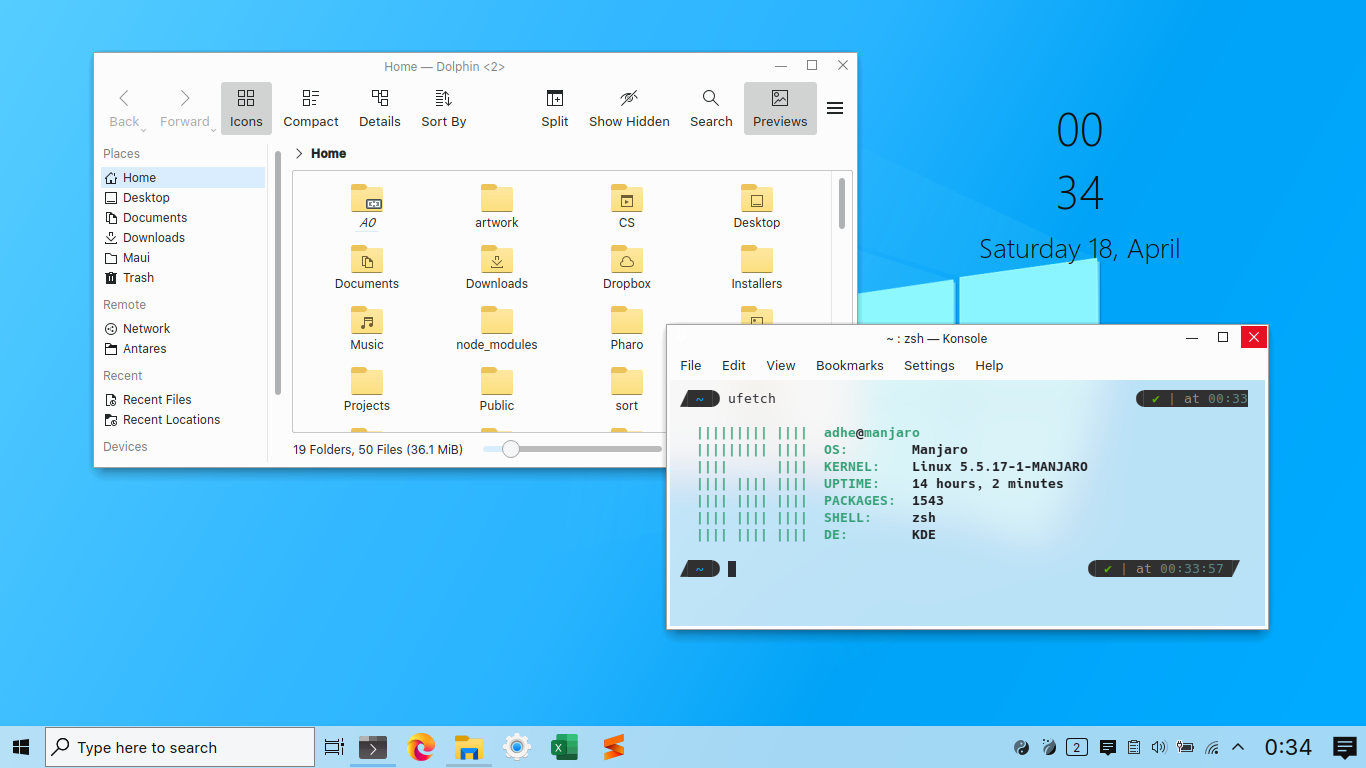Screen dimensions: 1366x768
Task: Open Konsole Help menu
Action: click(x=989, y=365)
